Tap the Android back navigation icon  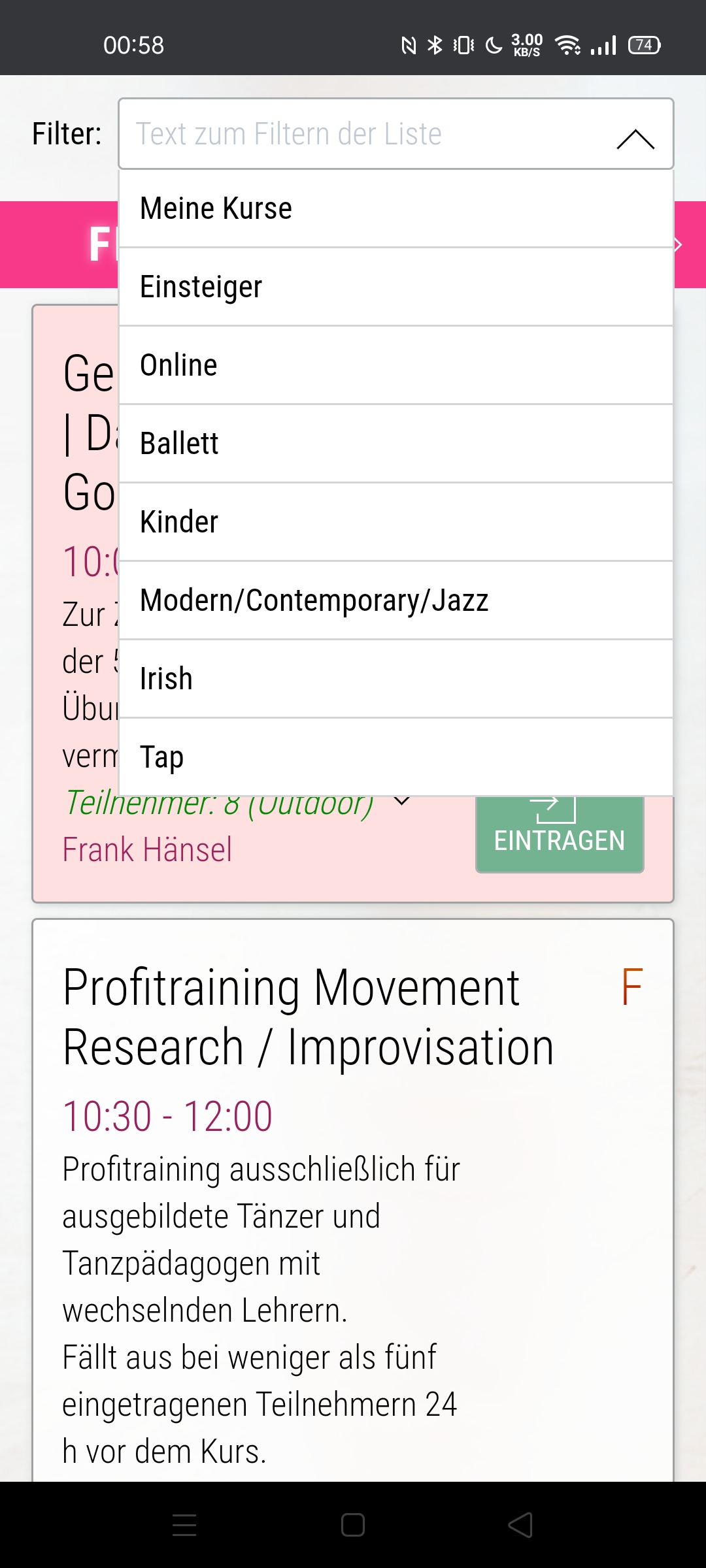point(521,1526)
